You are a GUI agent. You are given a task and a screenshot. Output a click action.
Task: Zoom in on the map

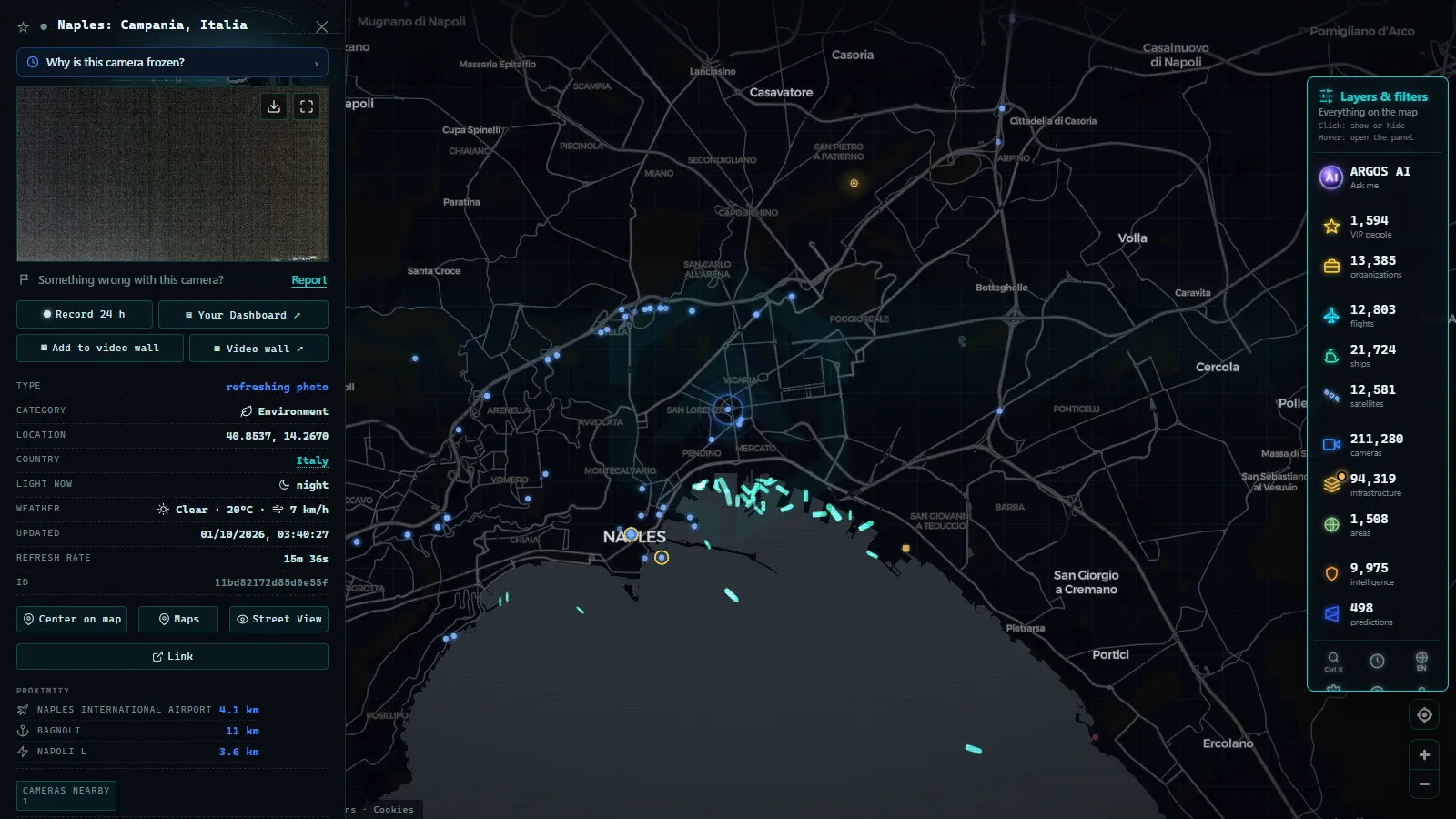click(1424, 755)
